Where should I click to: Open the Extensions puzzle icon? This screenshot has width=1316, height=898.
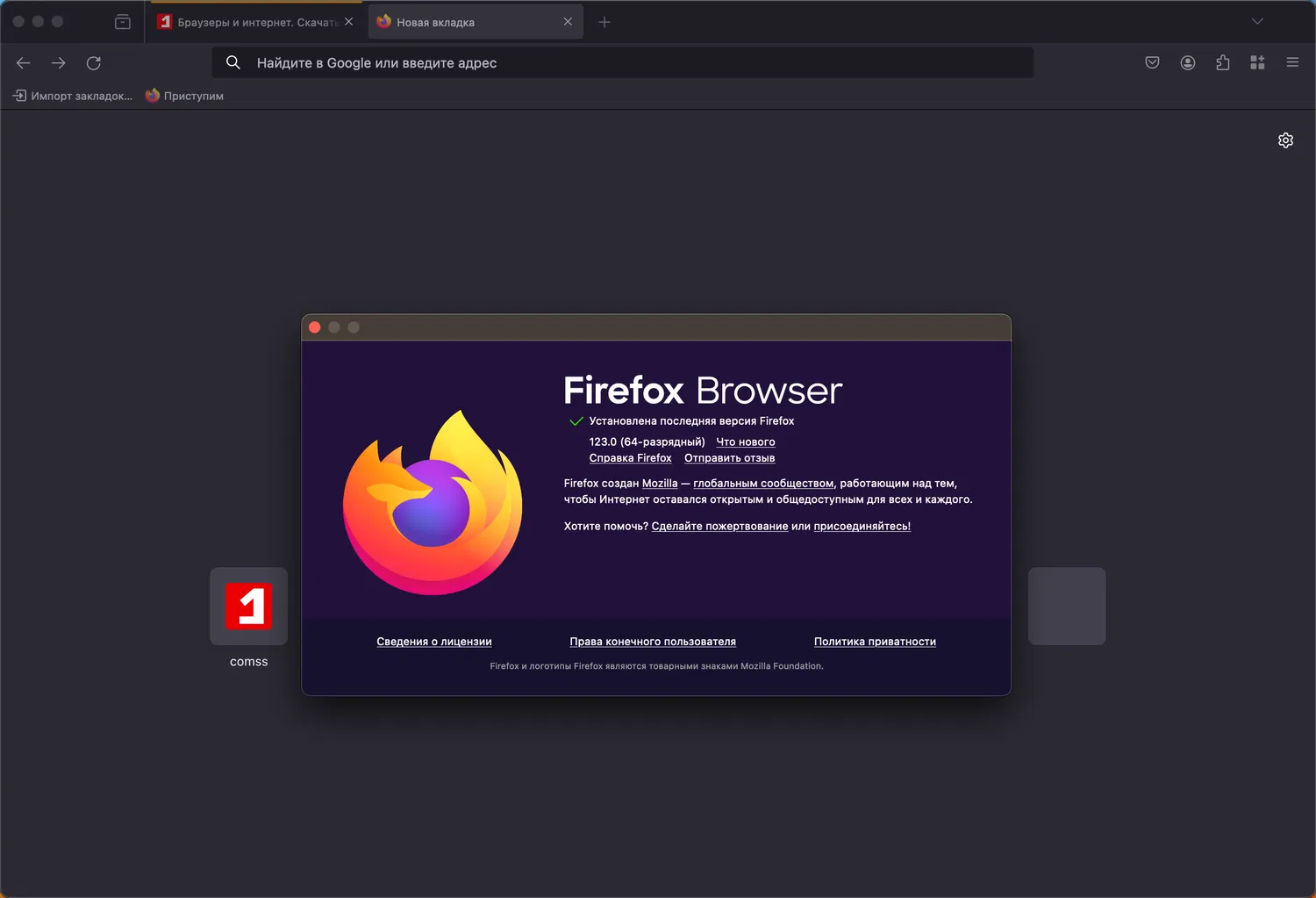pyautogui.click(x=1223, y=63)
